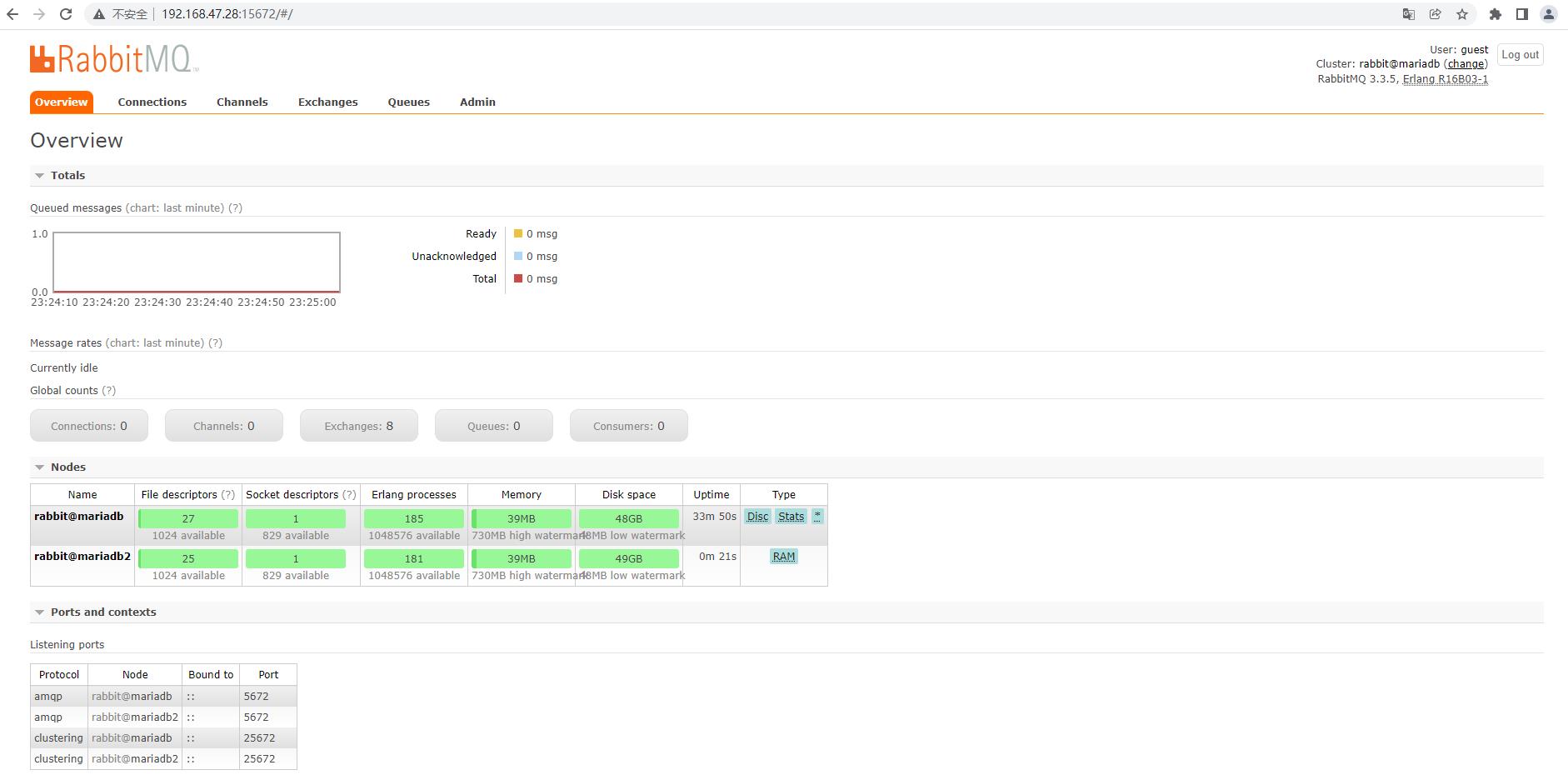Click the insecure site warning icon
The width and height of the screenshot is (1568, 775).
pyautogui.click(x=99, y=14)
